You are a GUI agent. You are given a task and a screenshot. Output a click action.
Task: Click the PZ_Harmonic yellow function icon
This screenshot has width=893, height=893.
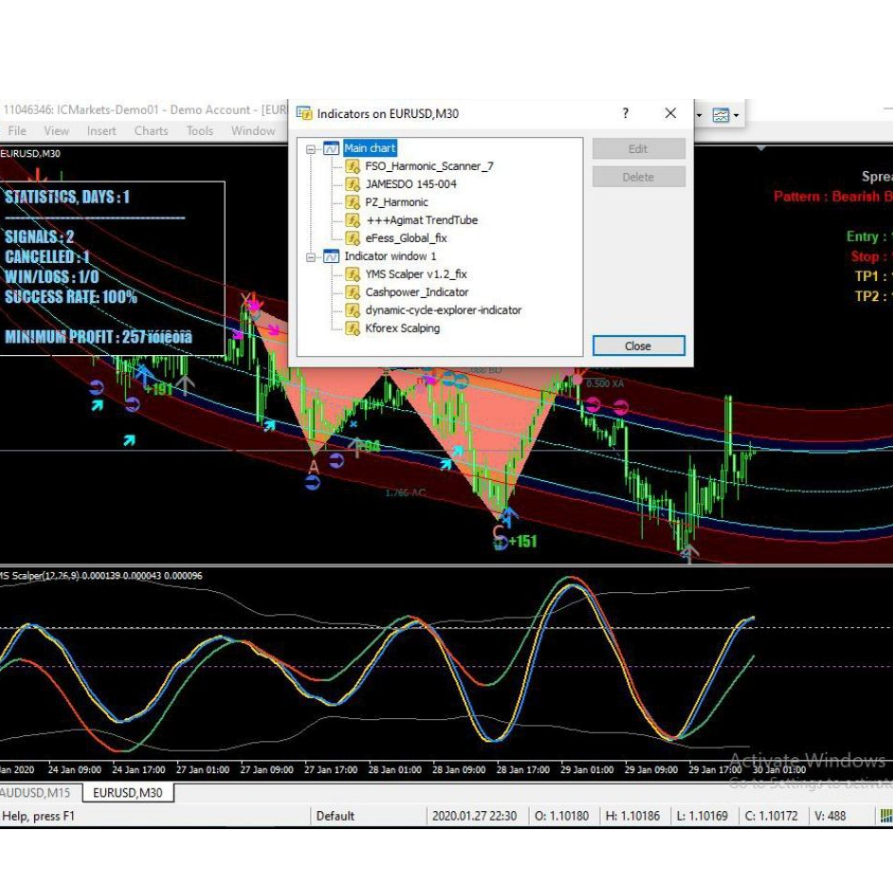pyautogui.click(x=352, y=202)
